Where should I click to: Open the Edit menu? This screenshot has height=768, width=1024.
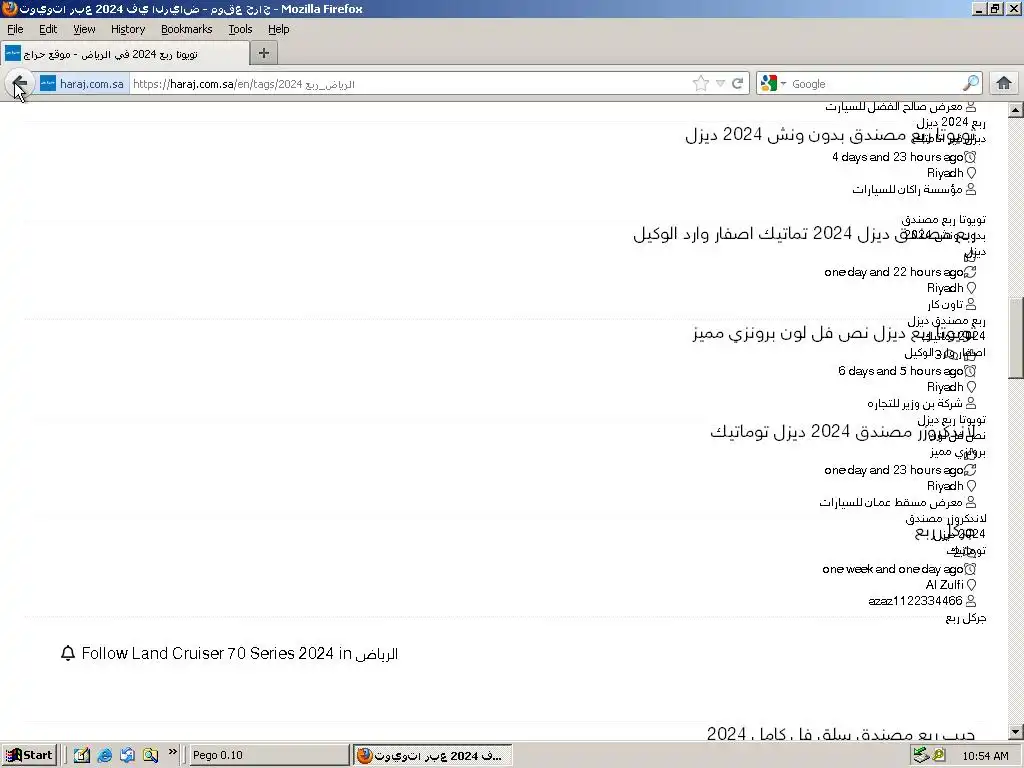tap(48, 29)
